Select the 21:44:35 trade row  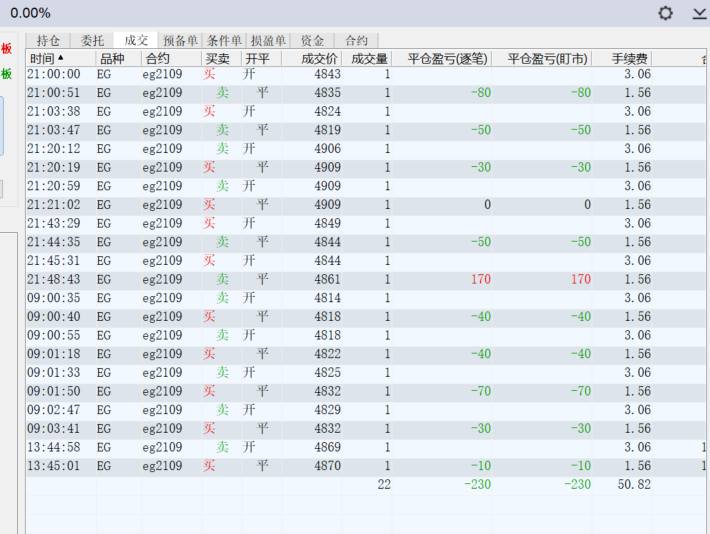coord(365,242)
